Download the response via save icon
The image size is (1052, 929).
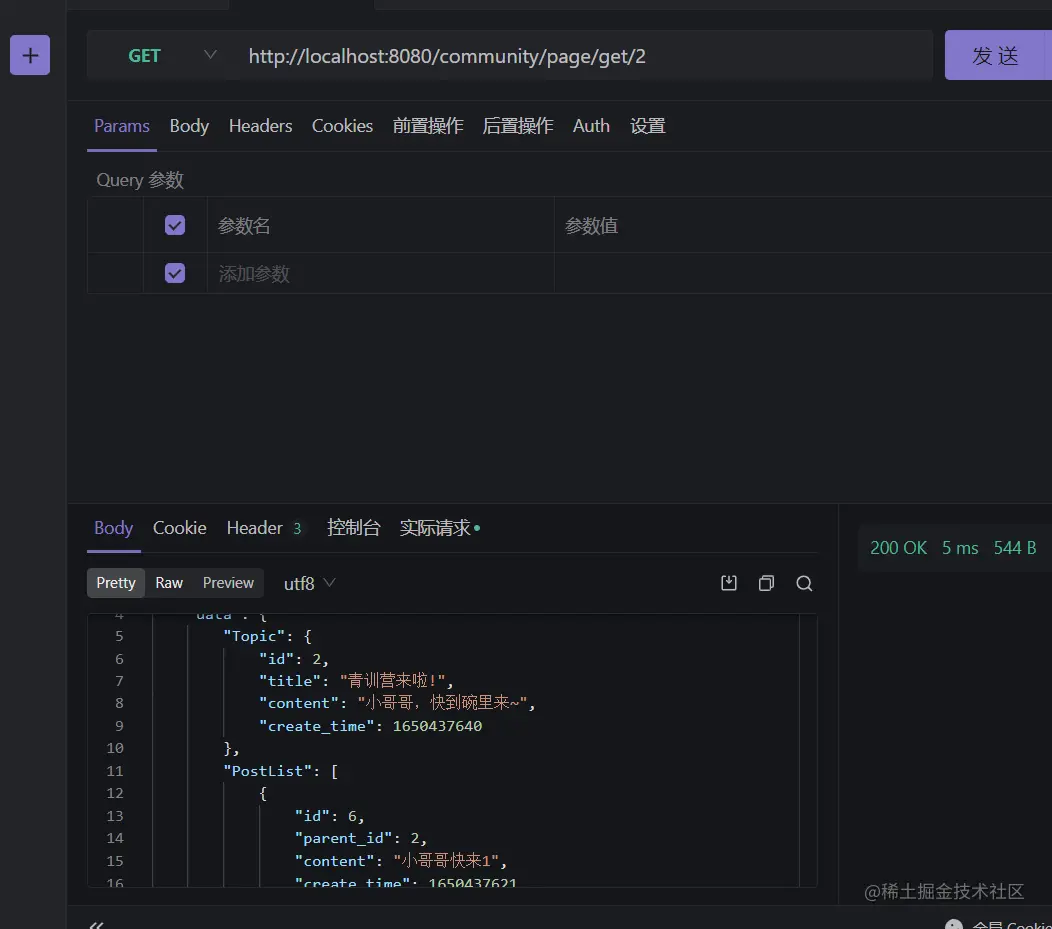coord(729,583)
